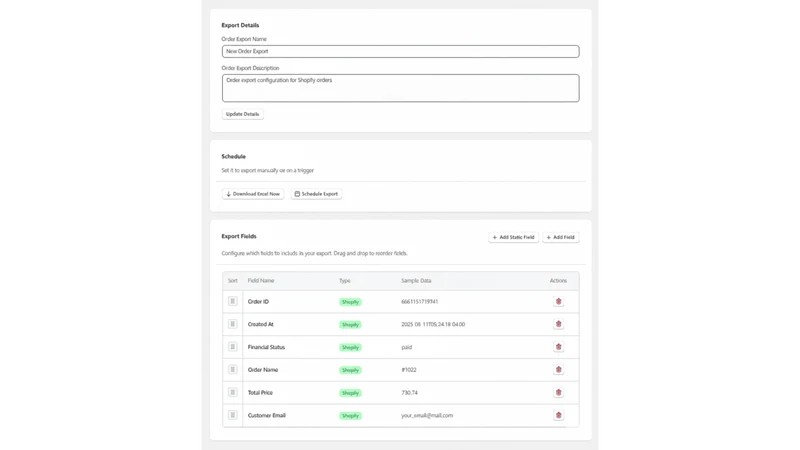Click the Customer Email sort handle
This screenshot has height=450, width=800.
[x=233, y=415]
